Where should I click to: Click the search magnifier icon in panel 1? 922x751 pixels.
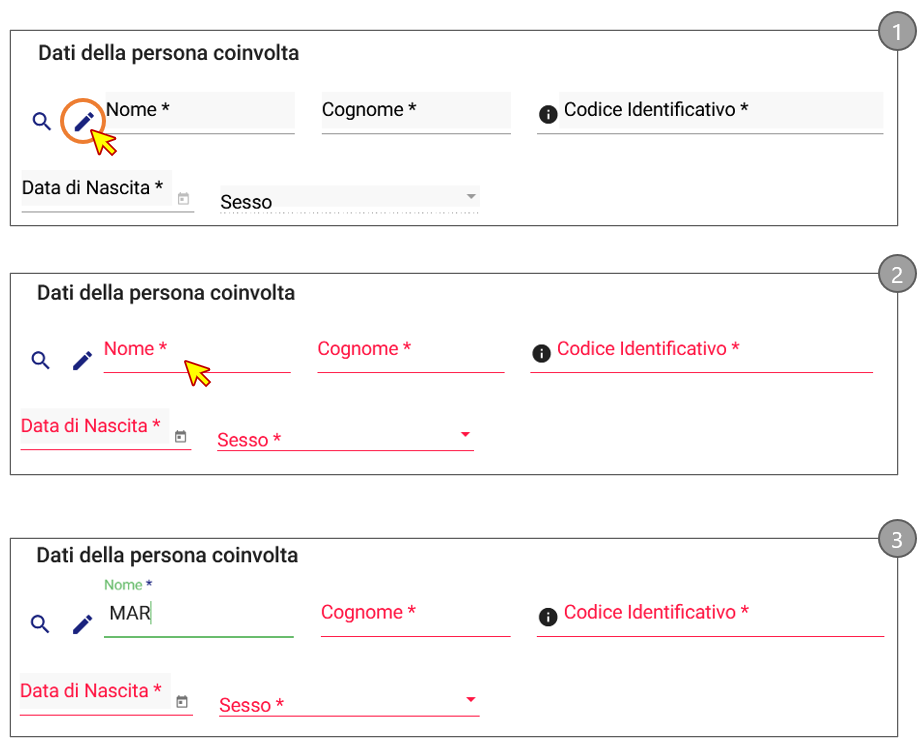click(x=41, y=121)
